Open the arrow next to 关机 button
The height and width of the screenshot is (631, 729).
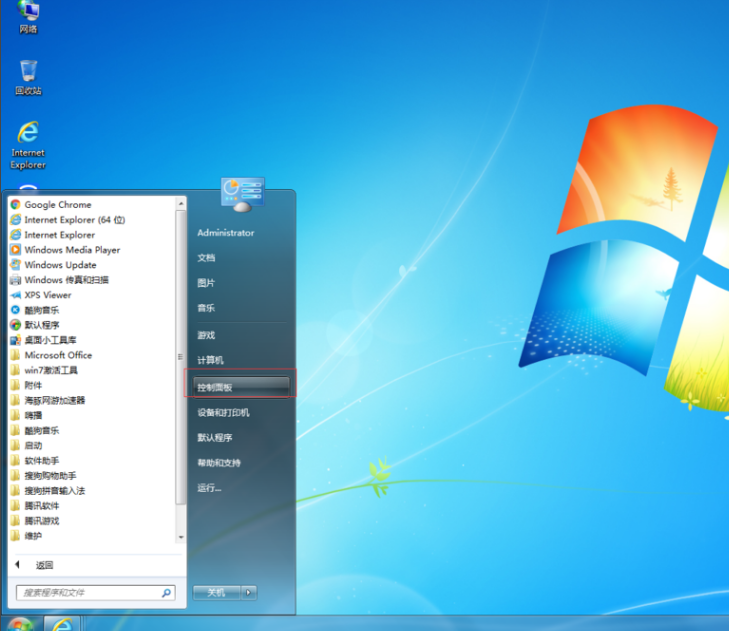point(249,592)
